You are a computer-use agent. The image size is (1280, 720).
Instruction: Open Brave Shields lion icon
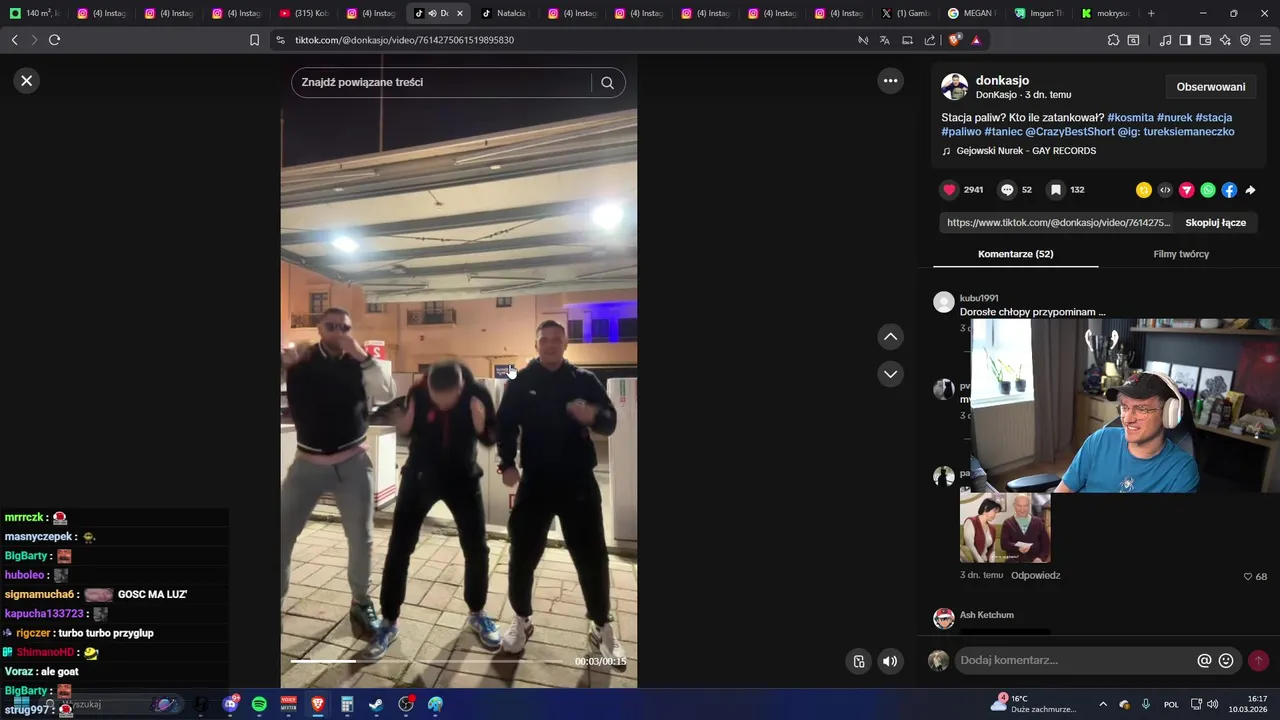tap(954, 40)
